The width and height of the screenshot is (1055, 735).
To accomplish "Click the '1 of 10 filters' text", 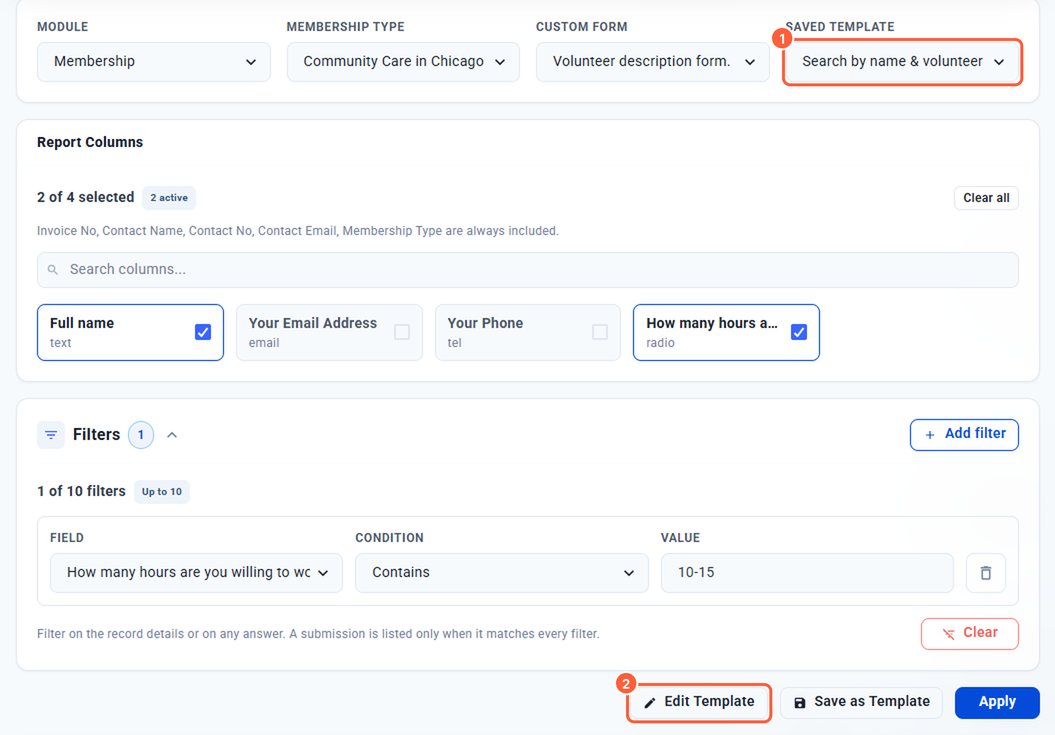I will [x=81, y=492].
